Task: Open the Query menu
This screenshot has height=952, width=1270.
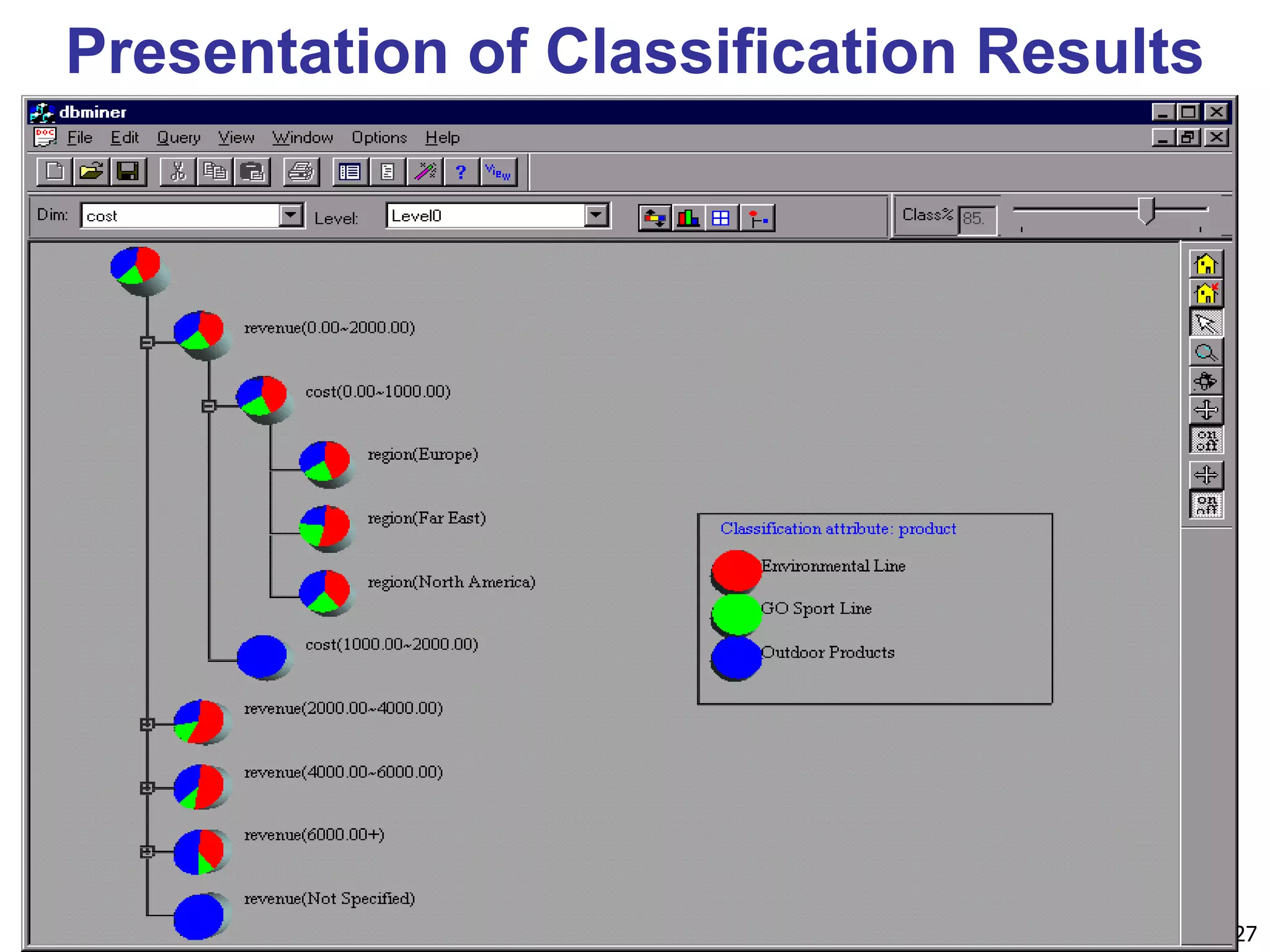Action: tap(178, 138)
